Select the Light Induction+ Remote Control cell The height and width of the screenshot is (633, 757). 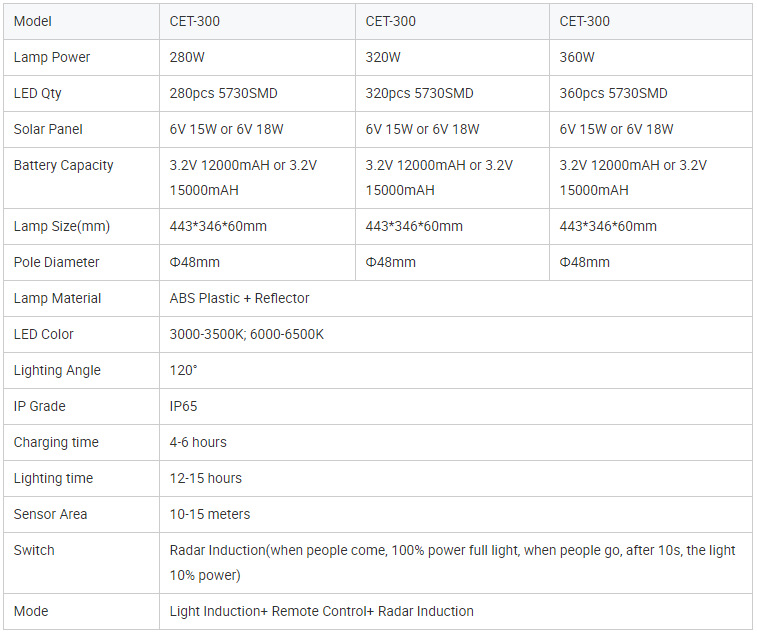point(456,612)
